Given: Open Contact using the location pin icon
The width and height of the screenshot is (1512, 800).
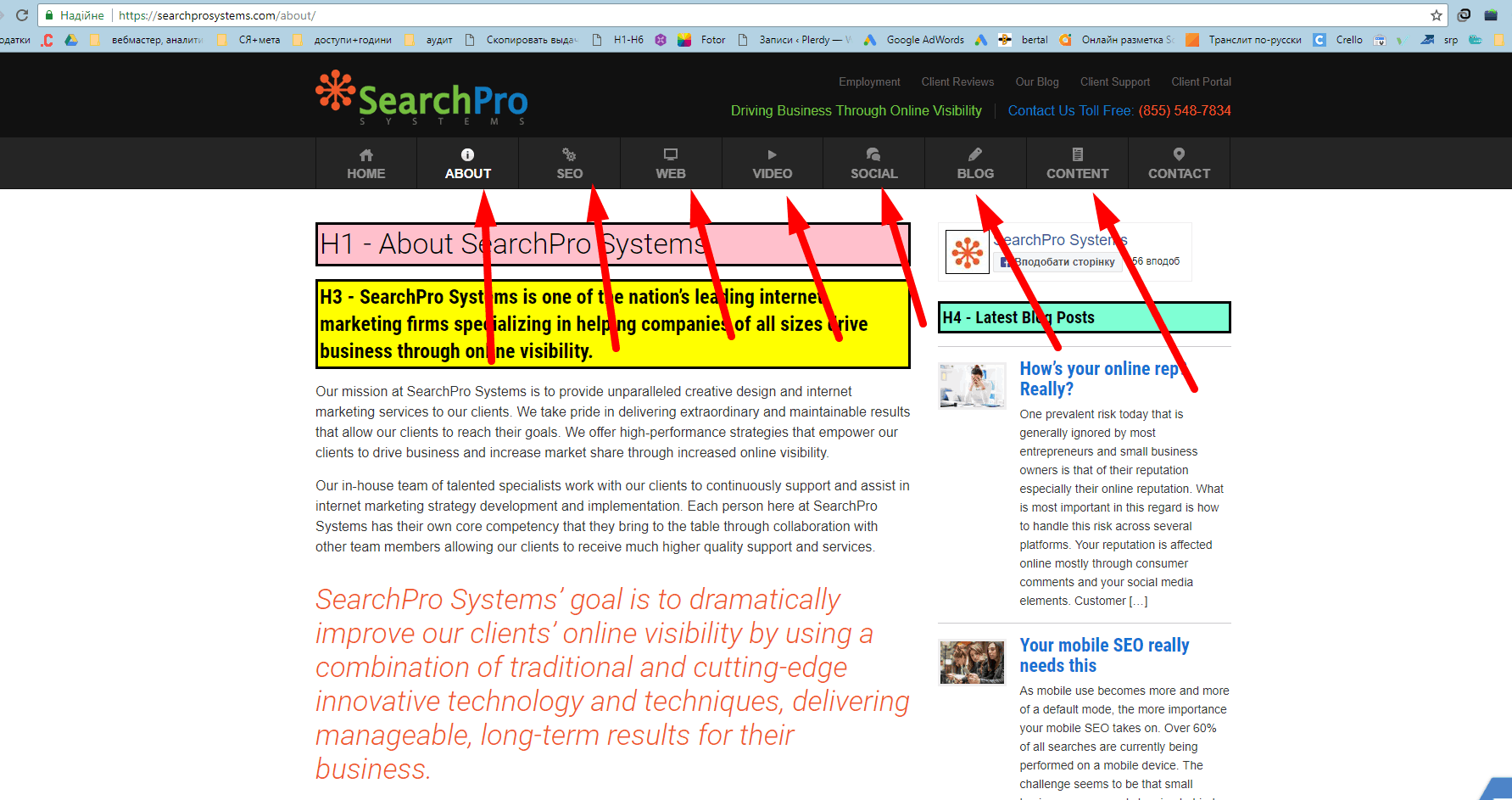Looking at the screenshot, I should click(x=1178, y=154).
